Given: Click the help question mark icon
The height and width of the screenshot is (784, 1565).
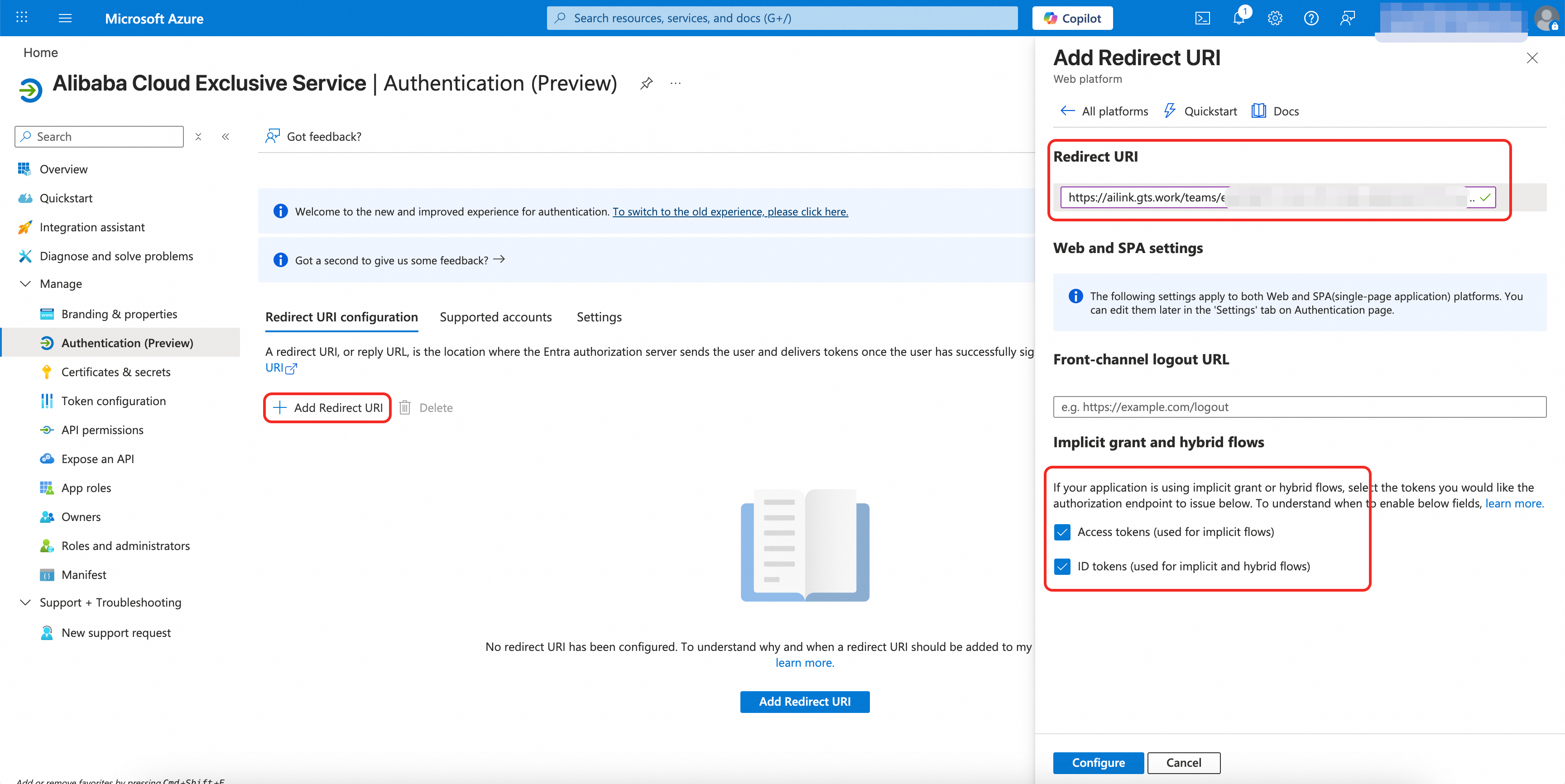Looking at the screenshot, I should (x=1311, y=18).
